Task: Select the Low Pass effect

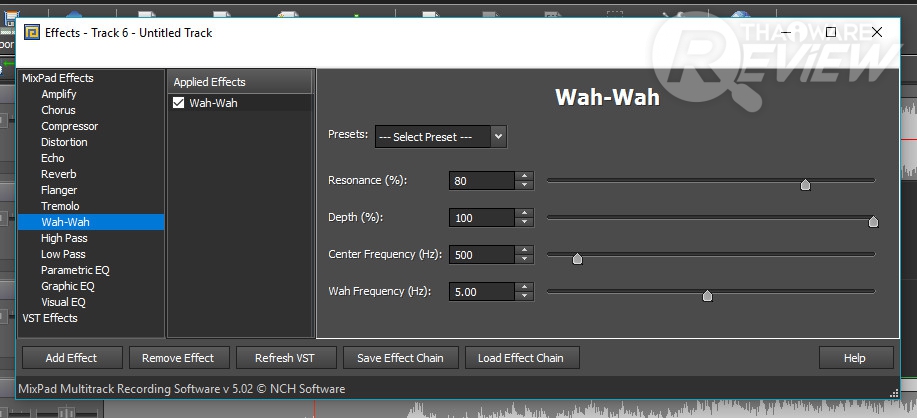Action: click(x=63, y=254)
